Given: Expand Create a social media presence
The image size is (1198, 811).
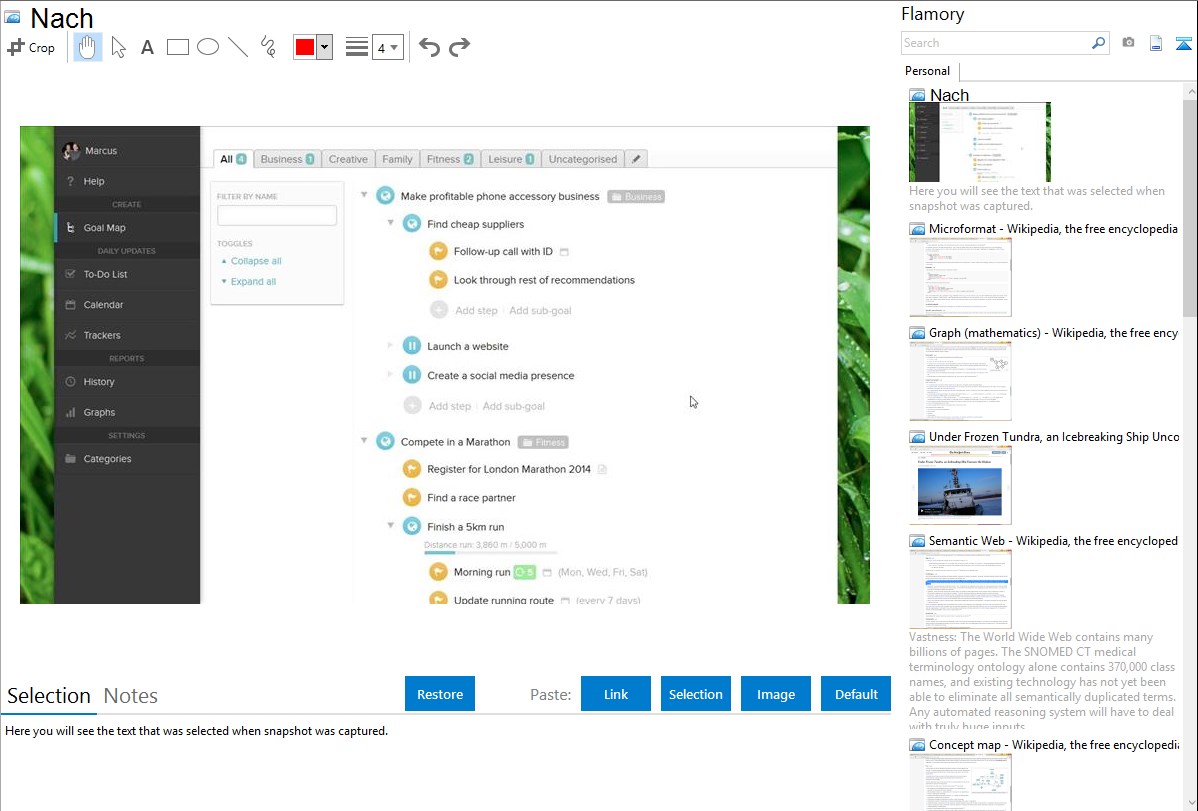Looking at the screenshot, I should pos(390,375).
